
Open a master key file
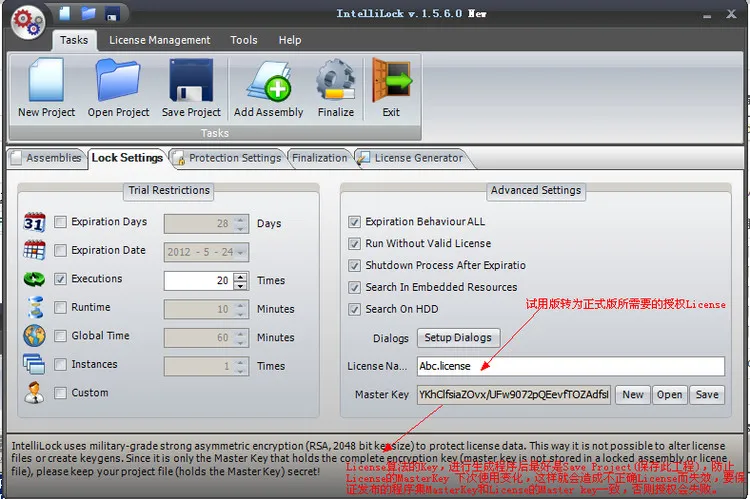coord(669,395)
